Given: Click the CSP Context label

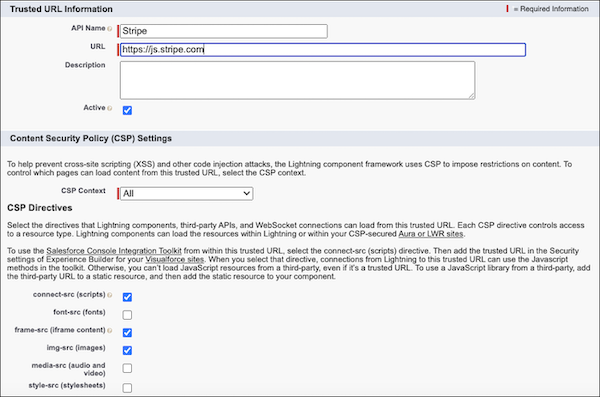Looking at the screenshot, I should [x=83, y=191].
